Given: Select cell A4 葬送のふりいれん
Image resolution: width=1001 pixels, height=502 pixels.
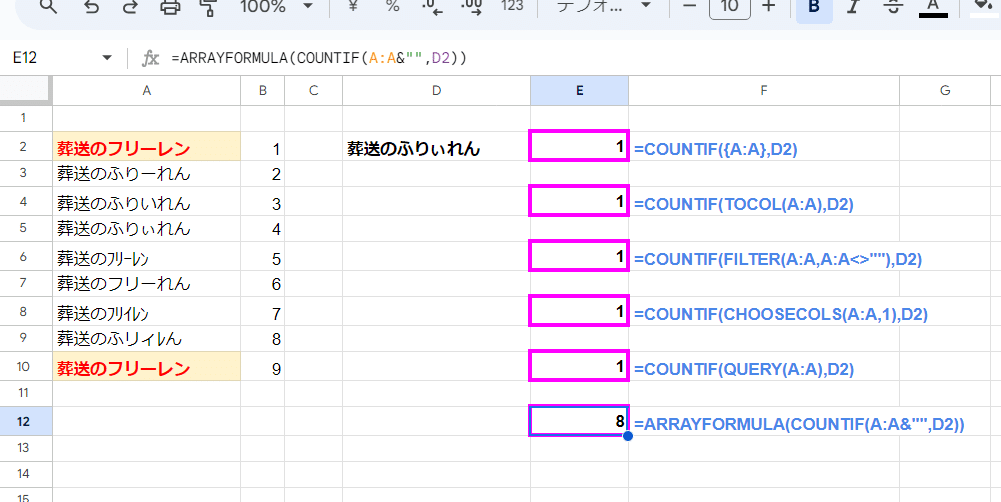Looking at the screenshot, I should pos(147,201).
